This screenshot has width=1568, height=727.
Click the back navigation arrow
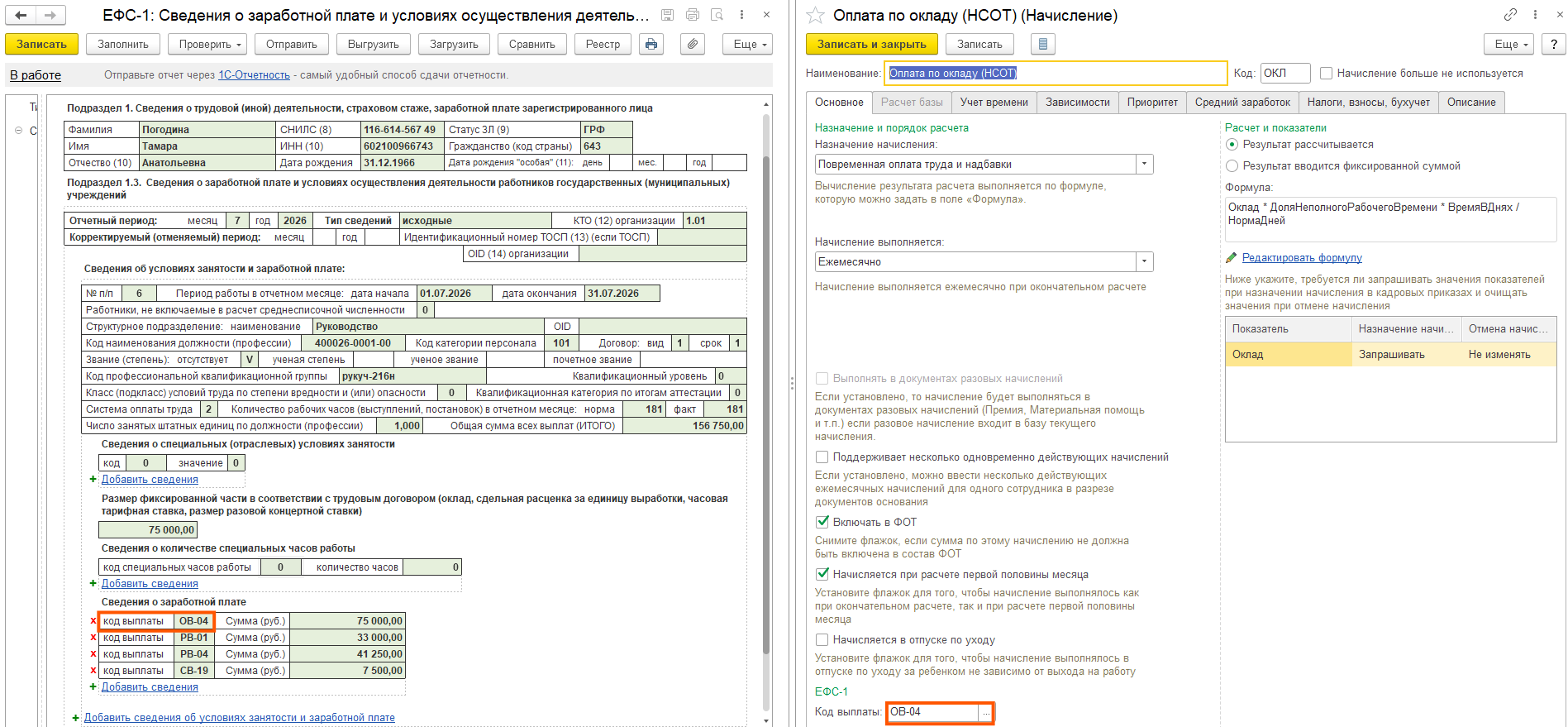tap(21, 15)
